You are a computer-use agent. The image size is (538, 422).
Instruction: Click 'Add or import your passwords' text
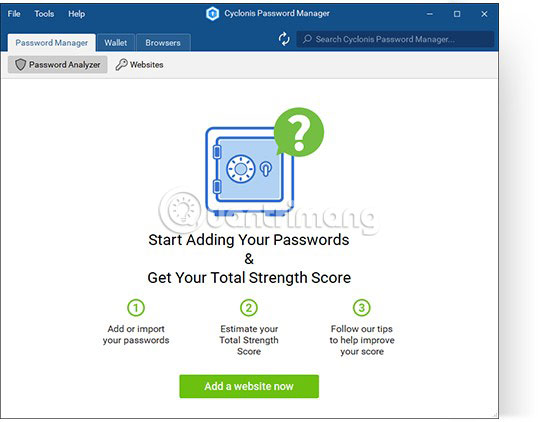click(x=136, y=335)
